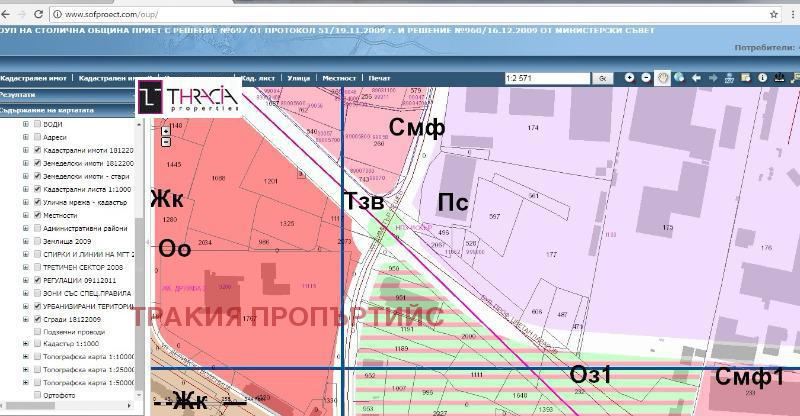Click the map plus button under logo
This screenshot has height=416, width=800.
[x=165, y=131]
